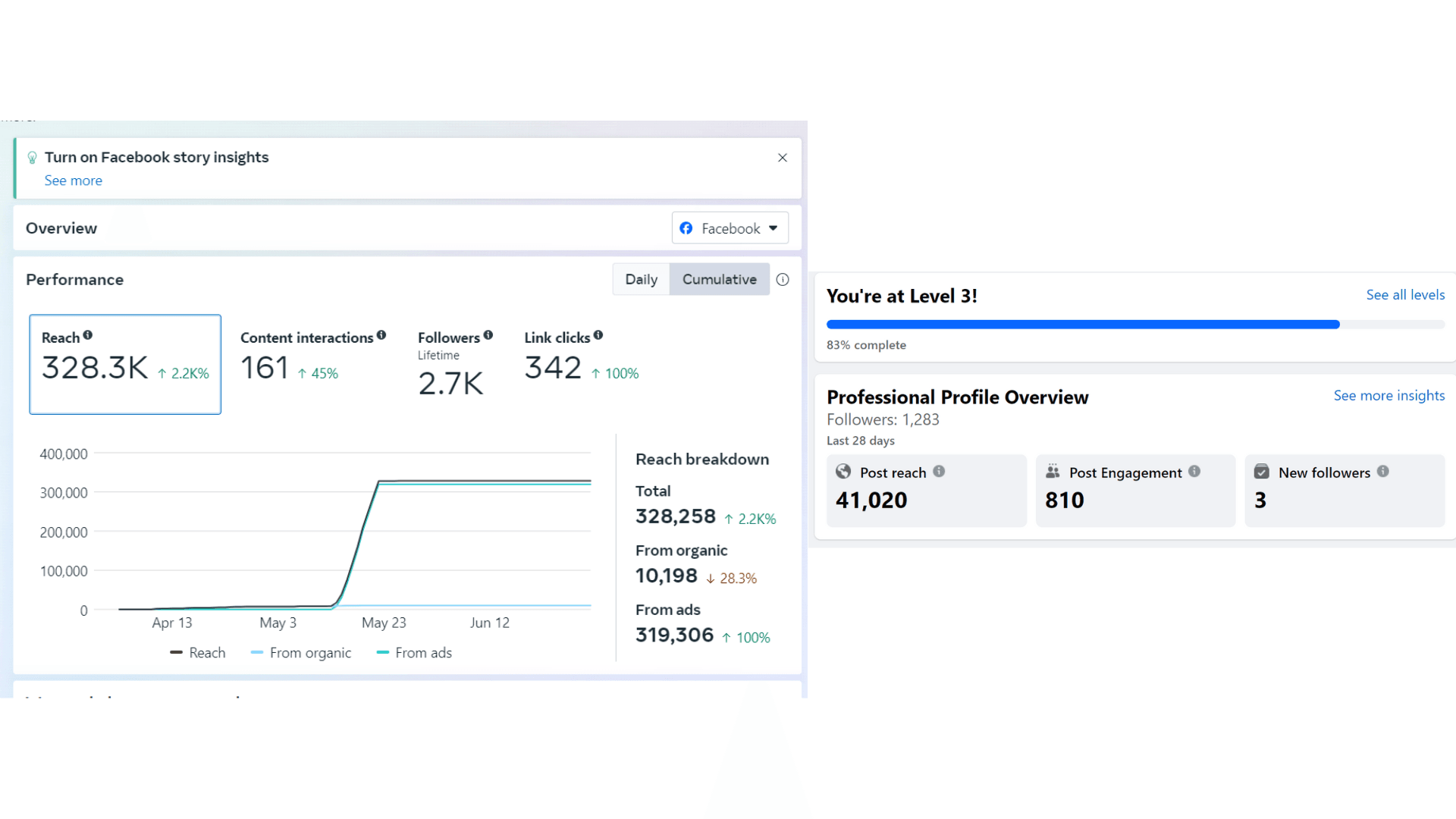The image size is (1456, 819).
Task: Click the info icon beside Followers
Action: point(488,335)
